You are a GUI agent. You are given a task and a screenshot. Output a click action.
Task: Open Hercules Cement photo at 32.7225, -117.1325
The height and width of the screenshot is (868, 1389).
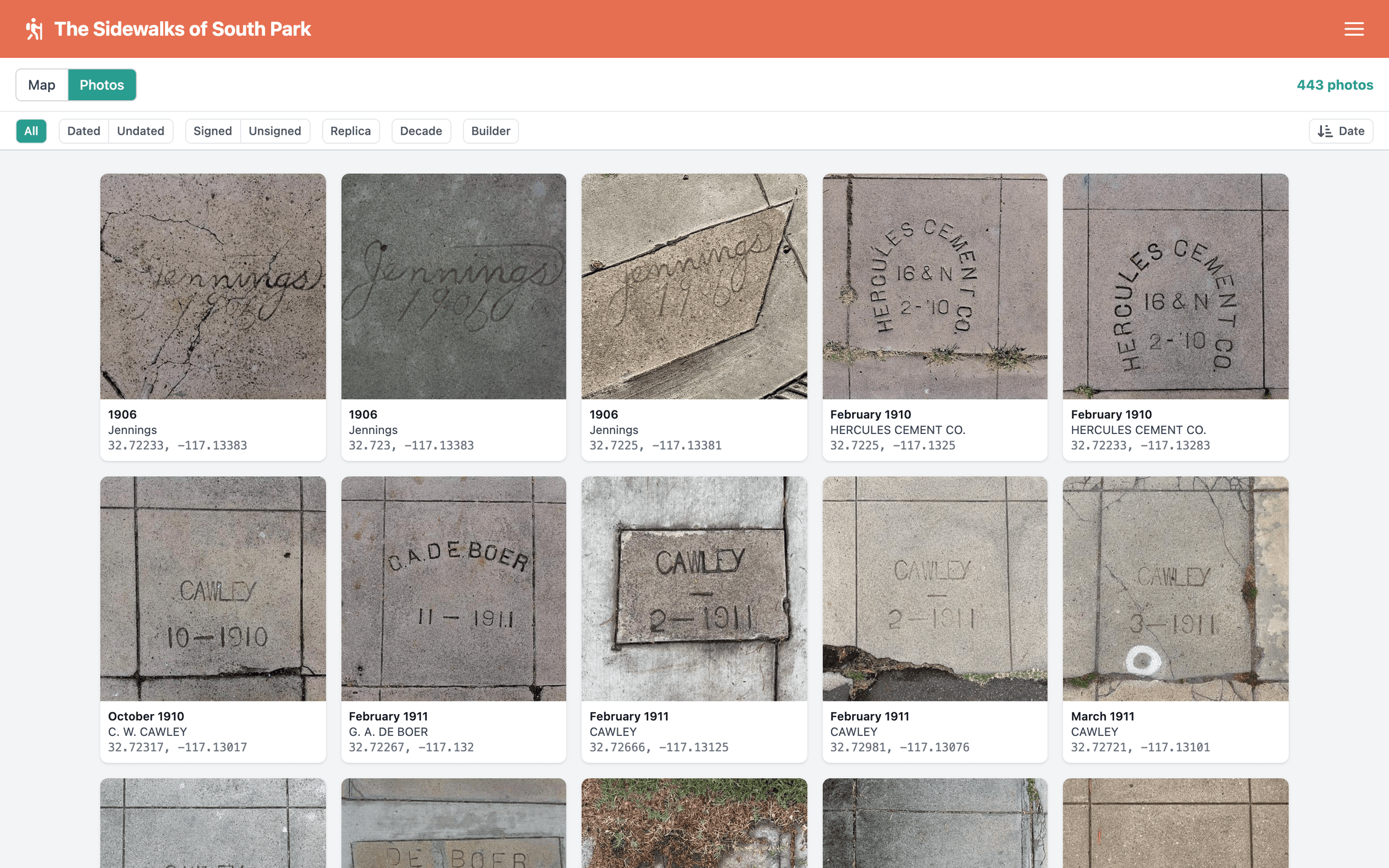(935, 287)
